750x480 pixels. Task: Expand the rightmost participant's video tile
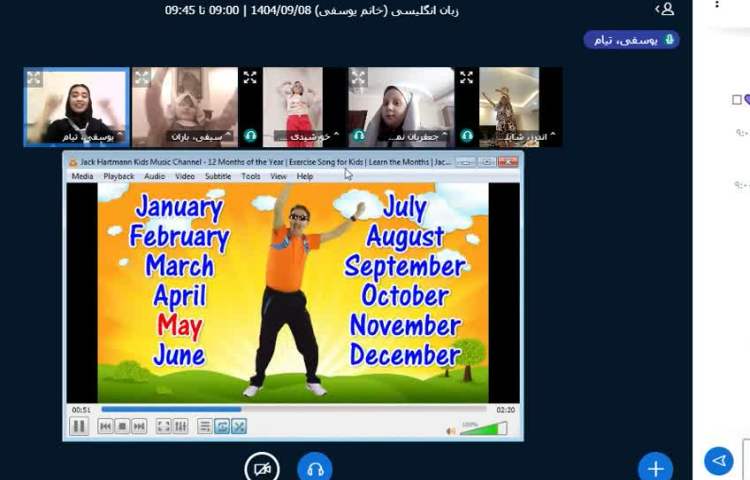click(466, 77)
